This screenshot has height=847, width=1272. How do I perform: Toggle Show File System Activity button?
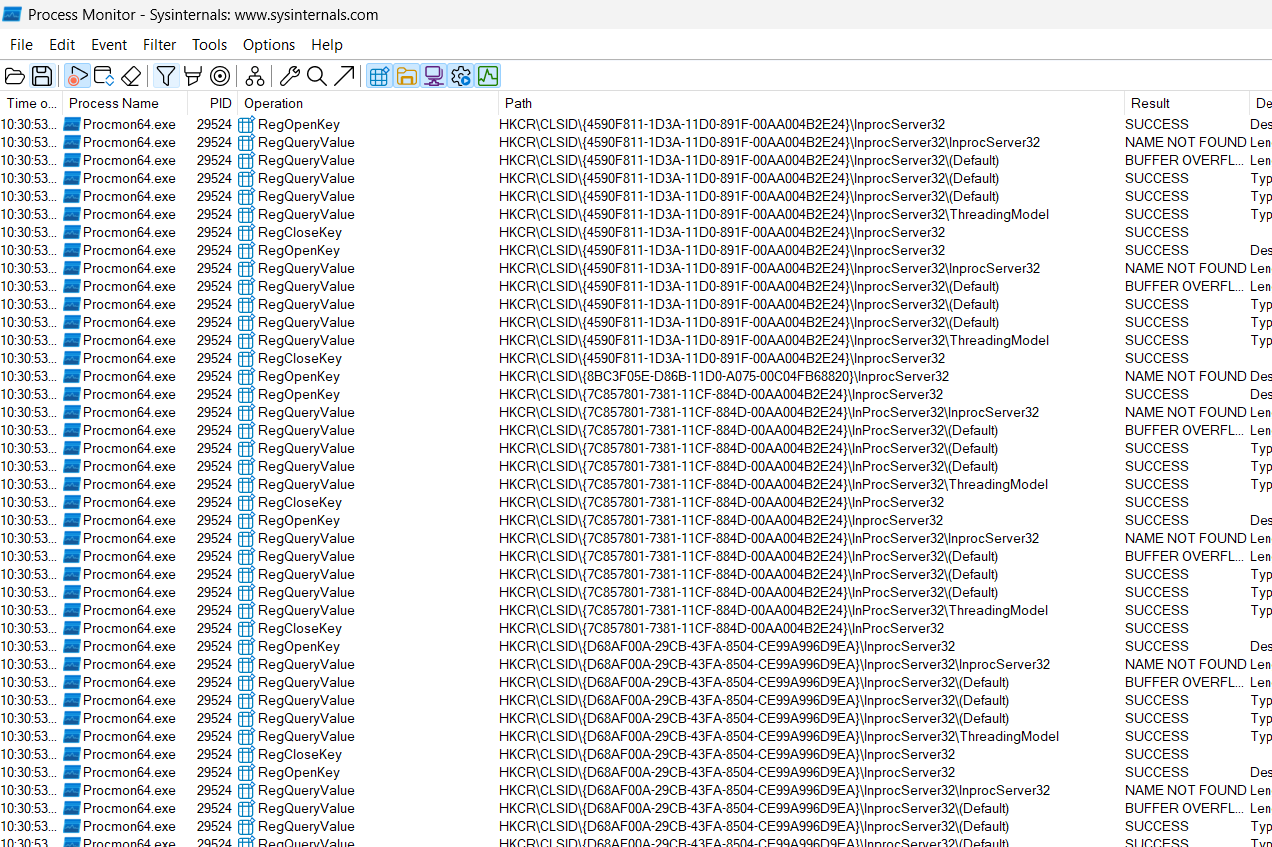(x=406, y=76)
